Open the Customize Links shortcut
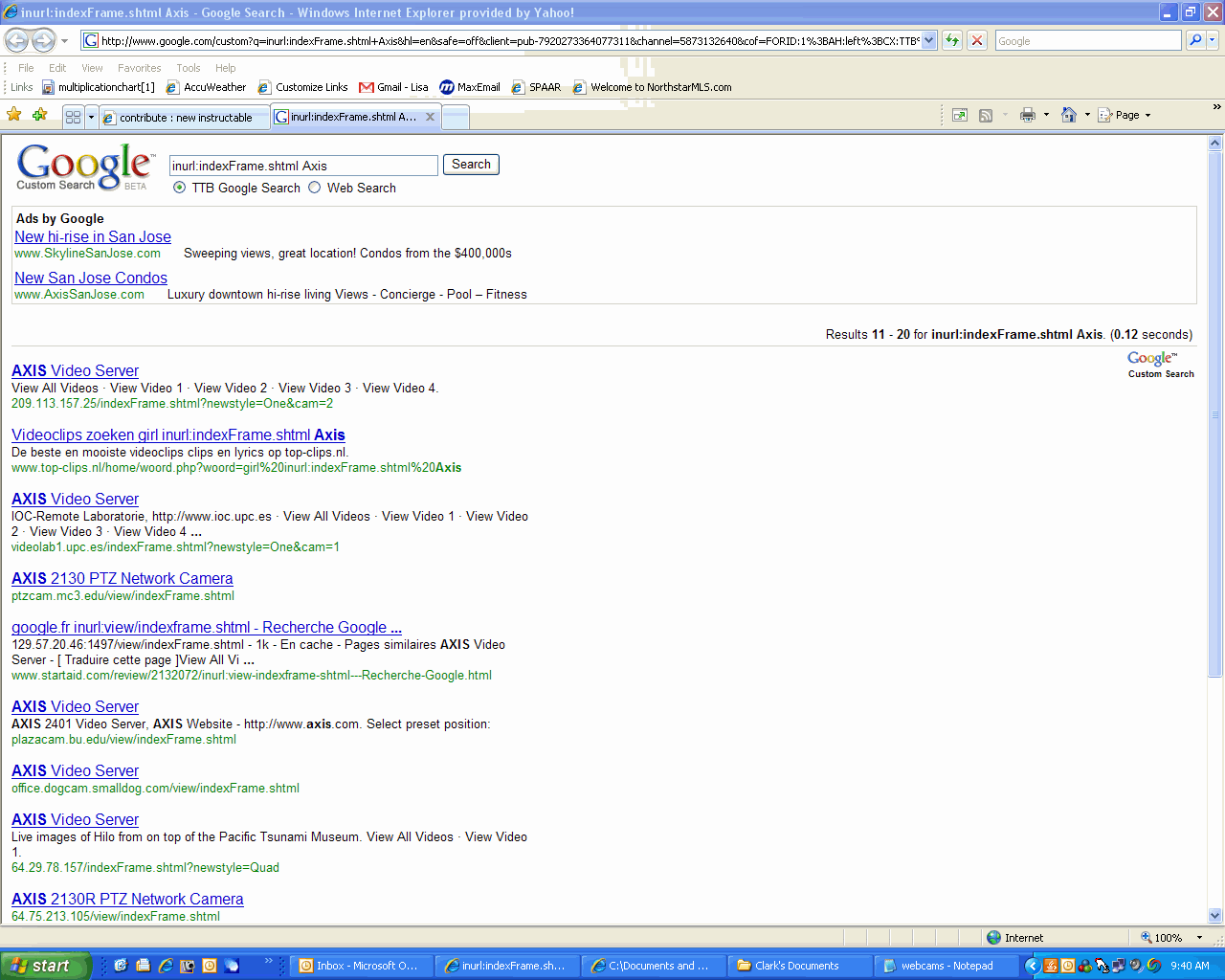Image resolution: width=1225 pixels, height=980 pixels. [303, 87]
